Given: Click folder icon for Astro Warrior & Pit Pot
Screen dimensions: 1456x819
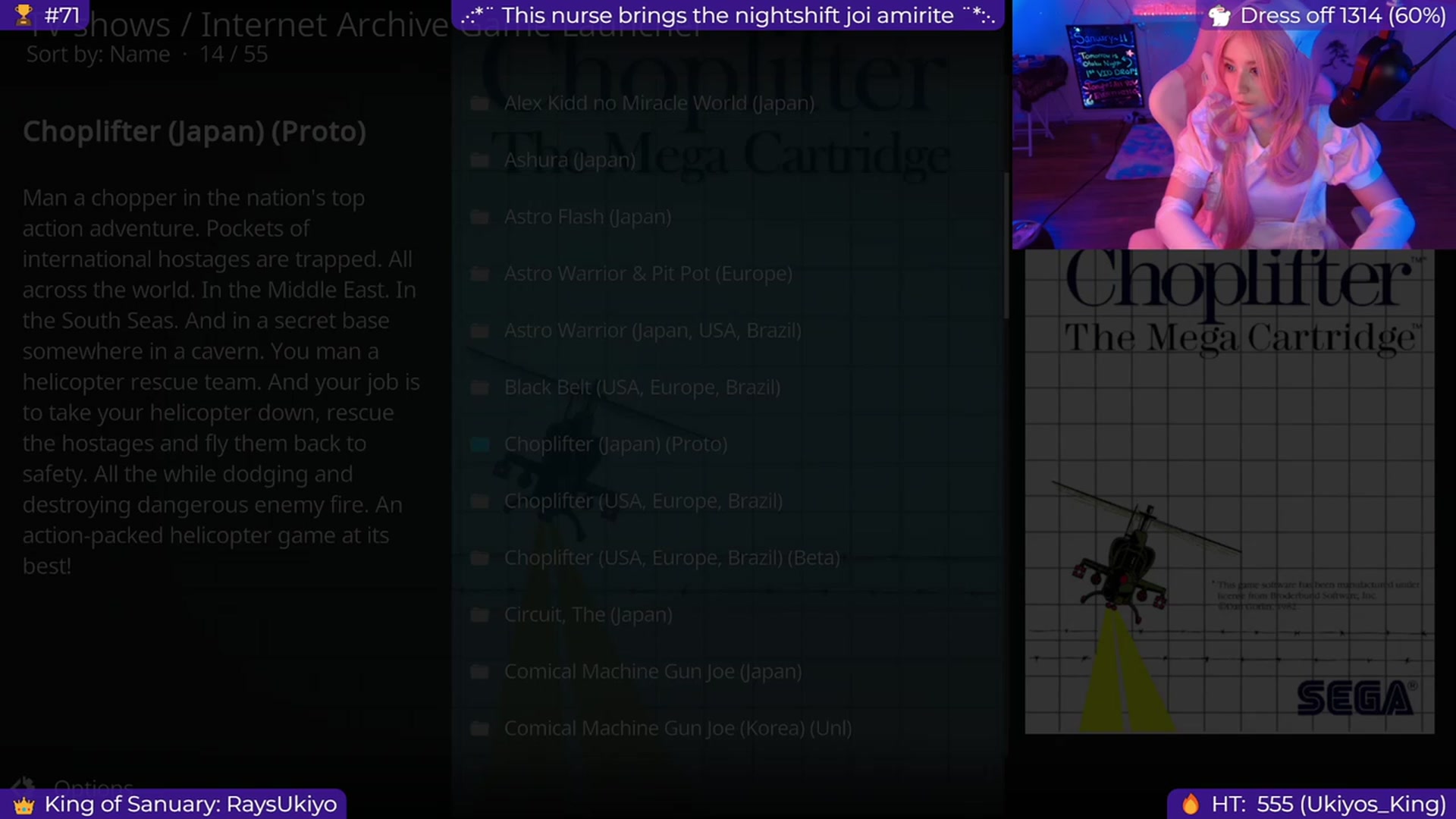Looking at the screenshot, I should [x=479, y=274].
